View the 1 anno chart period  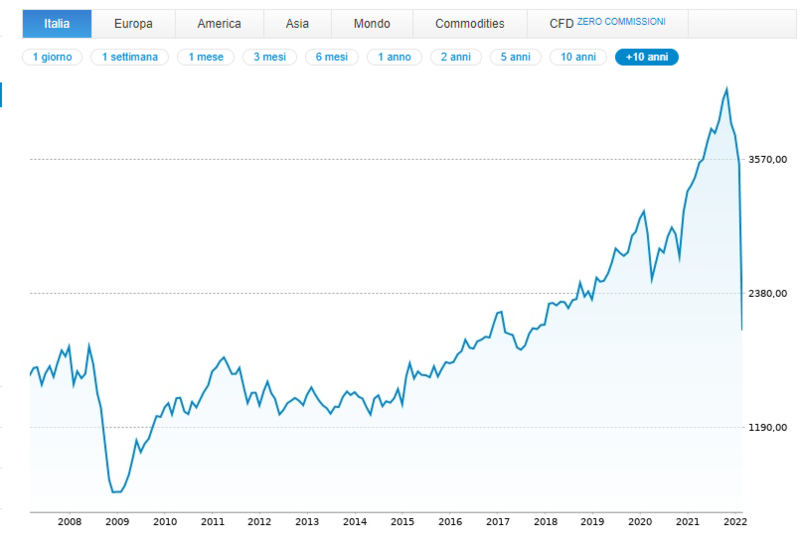click(x=394, y=57)
